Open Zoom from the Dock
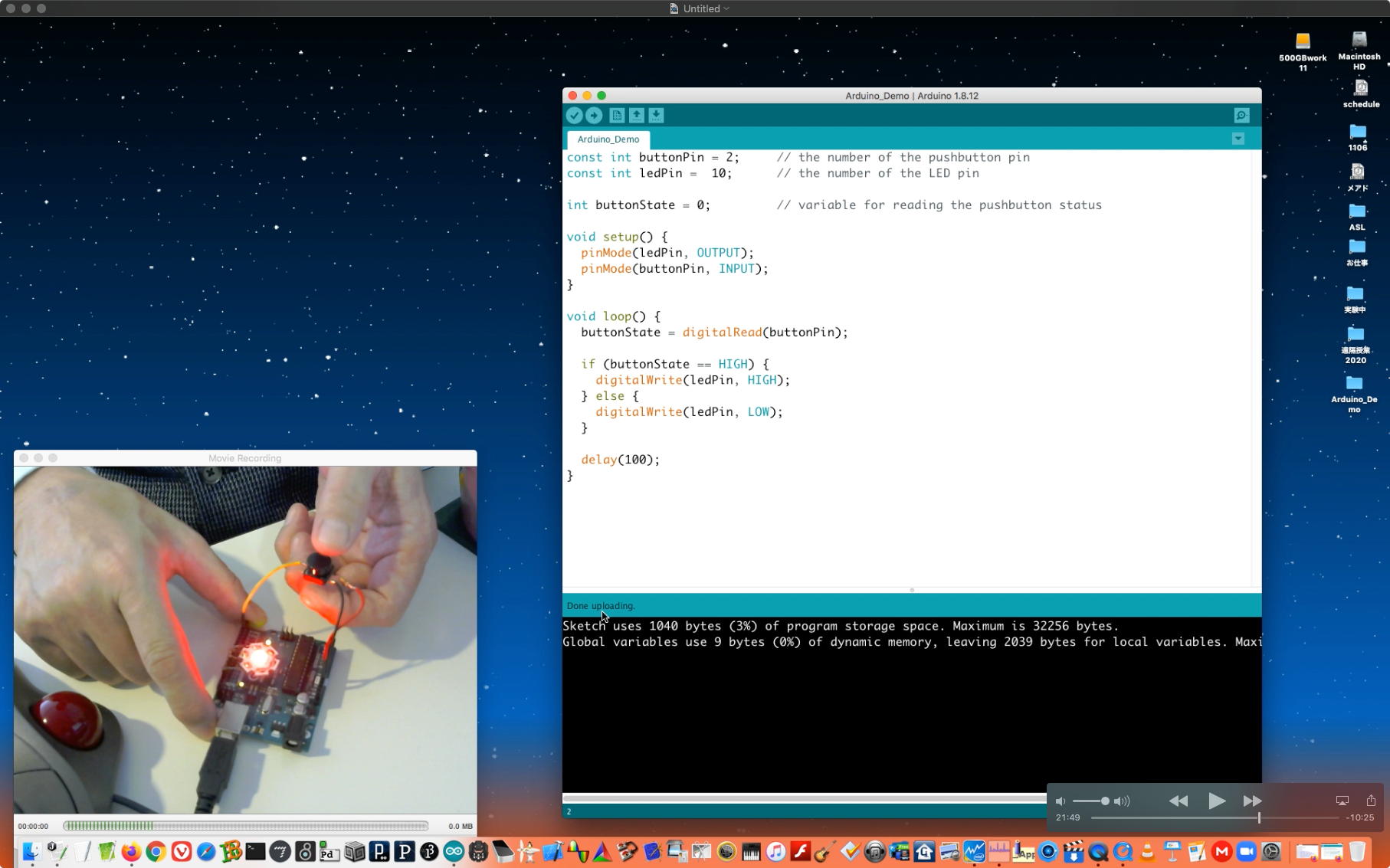 pos(1247,851)
